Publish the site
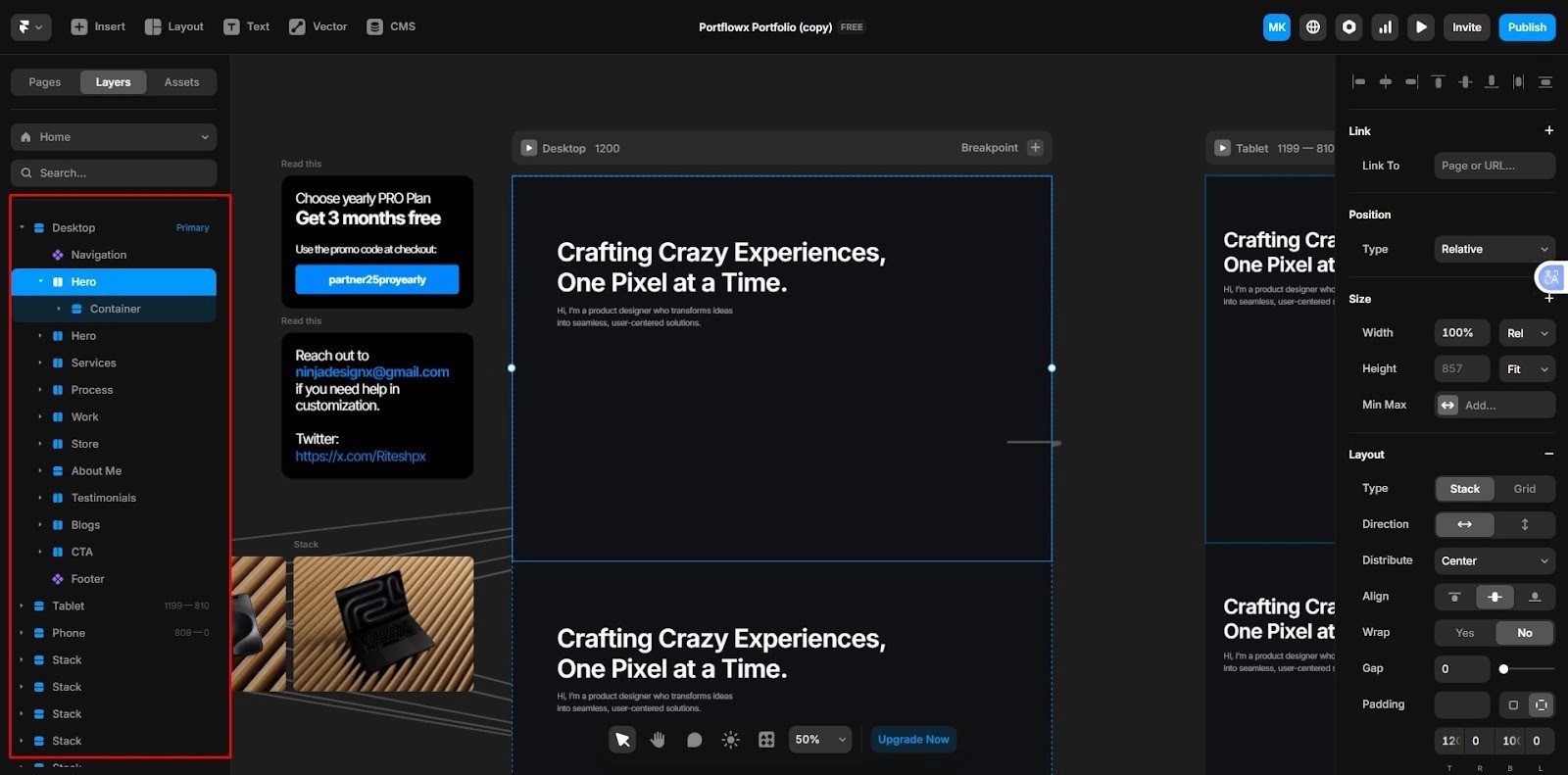Viewport: 1568px width, 775px height. click(1527, 27)
